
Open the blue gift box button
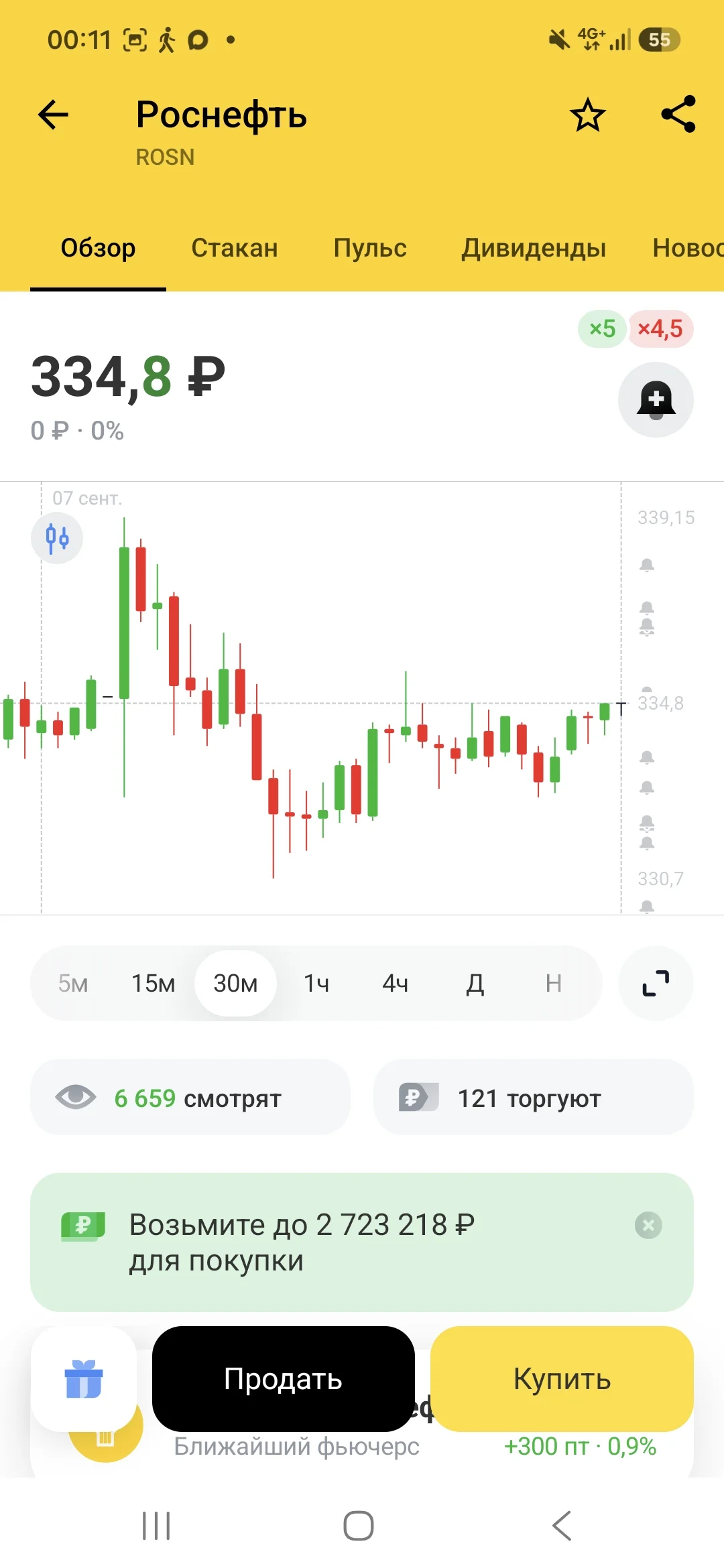tap(84, 1379)
